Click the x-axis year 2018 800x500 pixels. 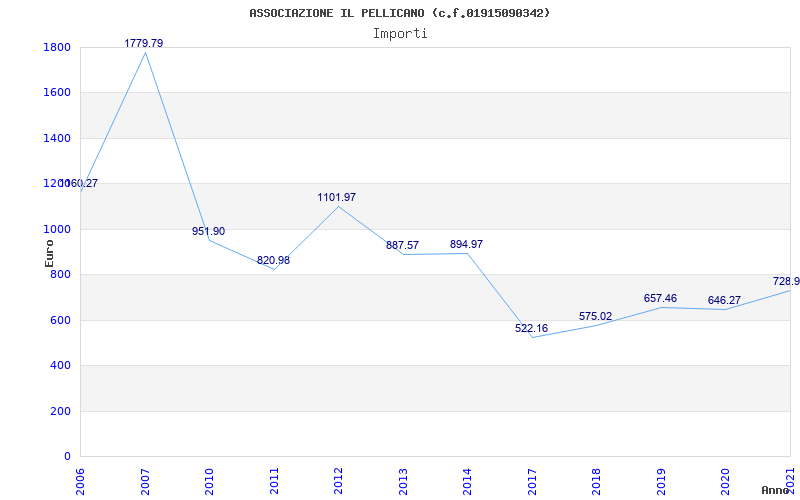(x=596, y=482)
